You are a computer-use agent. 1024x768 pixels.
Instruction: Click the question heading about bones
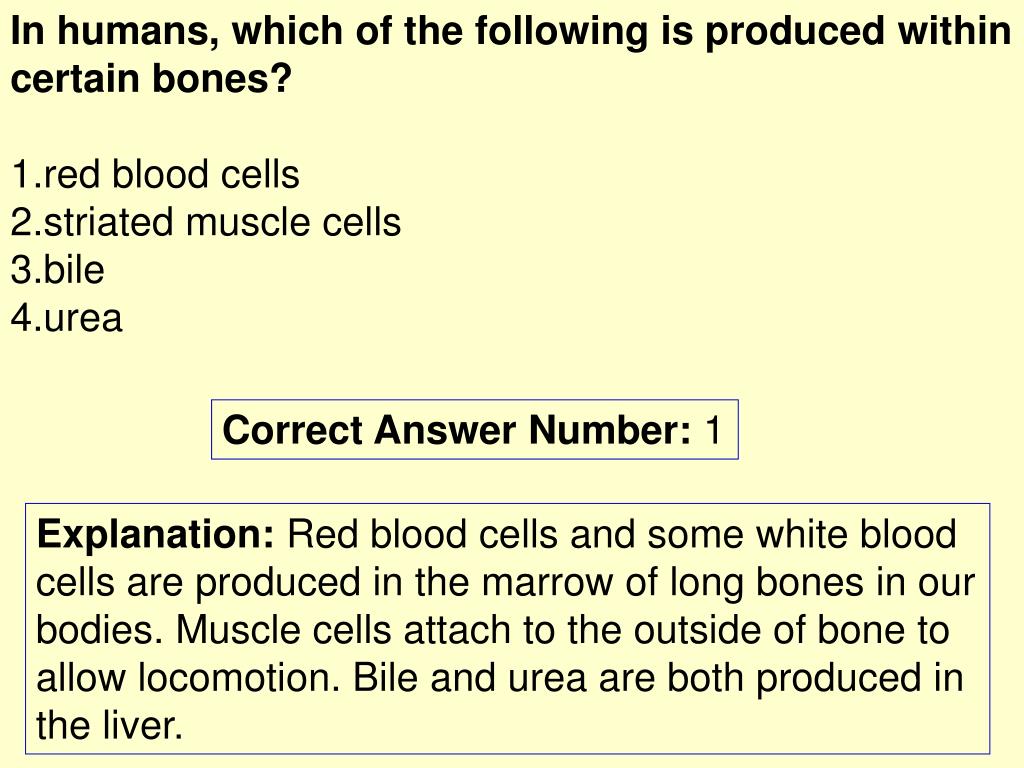pyautogui.click(x=511, y=55)
